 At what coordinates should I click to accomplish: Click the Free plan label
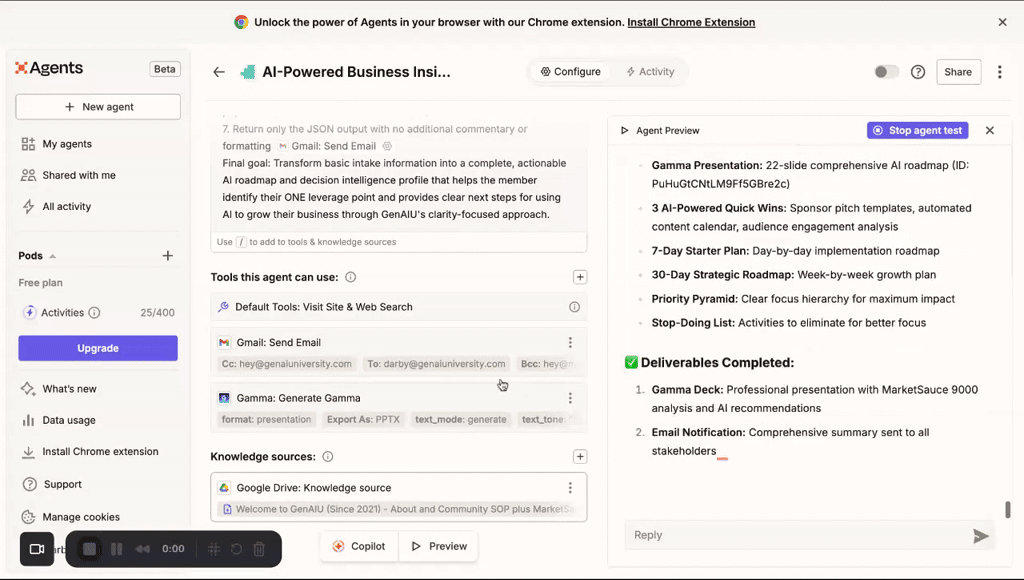click(40, 283)
